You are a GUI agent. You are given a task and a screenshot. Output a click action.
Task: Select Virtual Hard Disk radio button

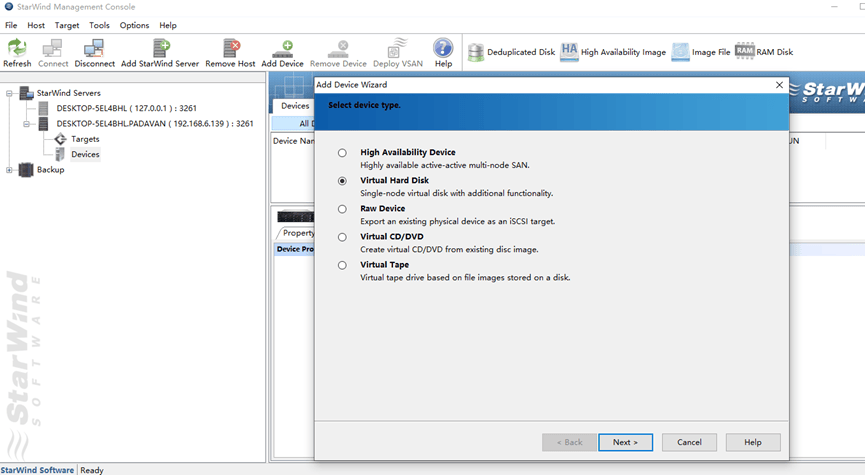coord(343,181)
